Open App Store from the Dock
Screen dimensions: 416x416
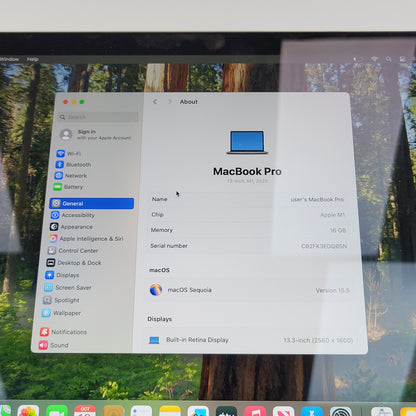pos(312,411)
